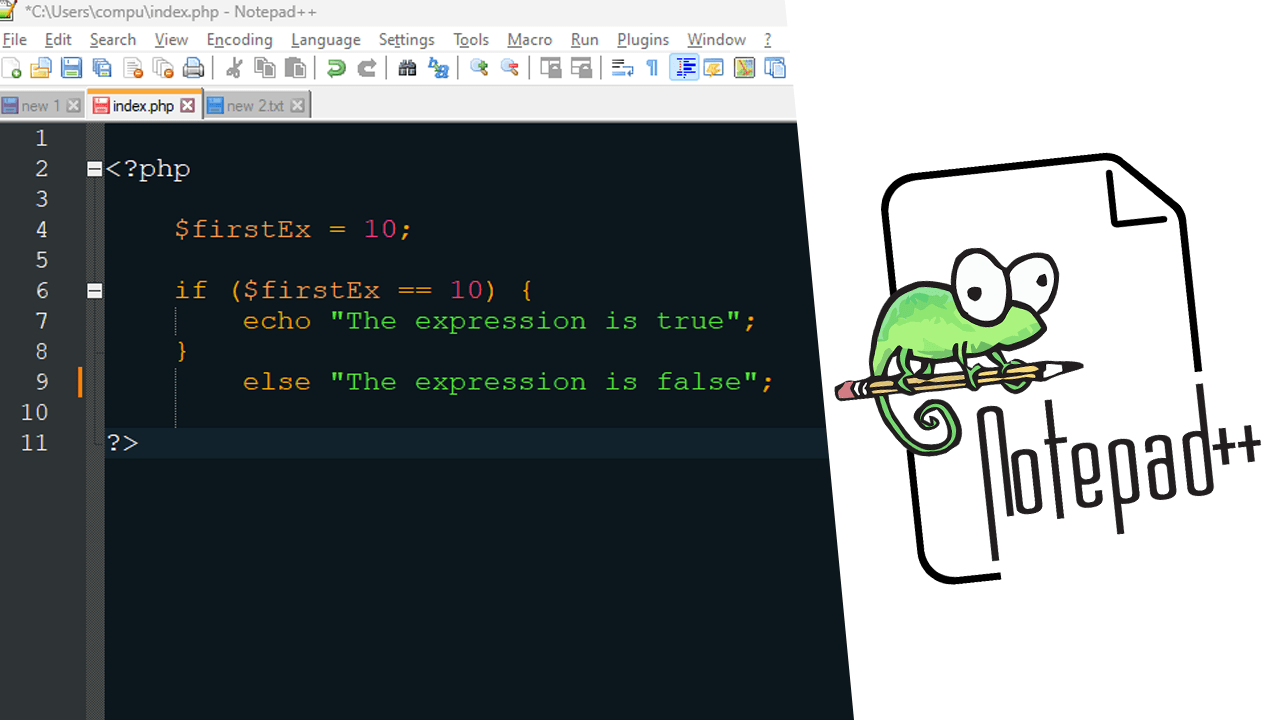Click the Paste clipboard icon

click(296, 68)
